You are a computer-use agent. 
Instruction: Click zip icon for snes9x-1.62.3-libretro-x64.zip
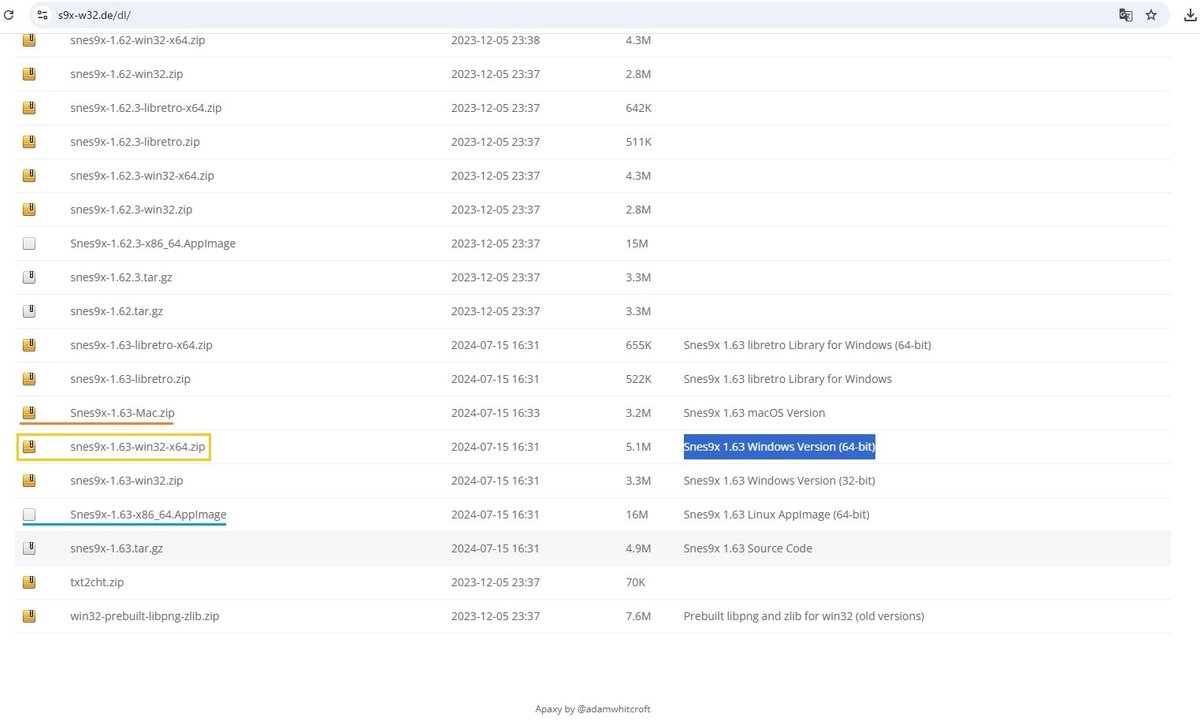(x=29, y=108)
